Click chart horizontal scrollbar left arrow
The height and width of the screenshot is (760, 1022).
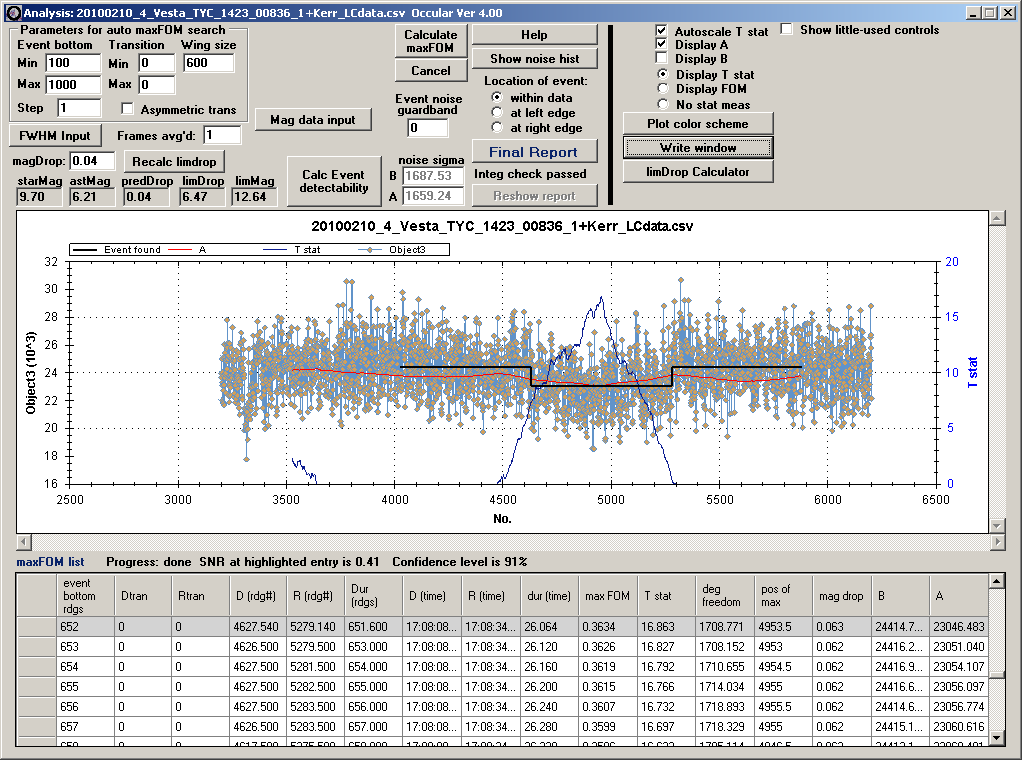pyautogui.click(x=23, y=541)
